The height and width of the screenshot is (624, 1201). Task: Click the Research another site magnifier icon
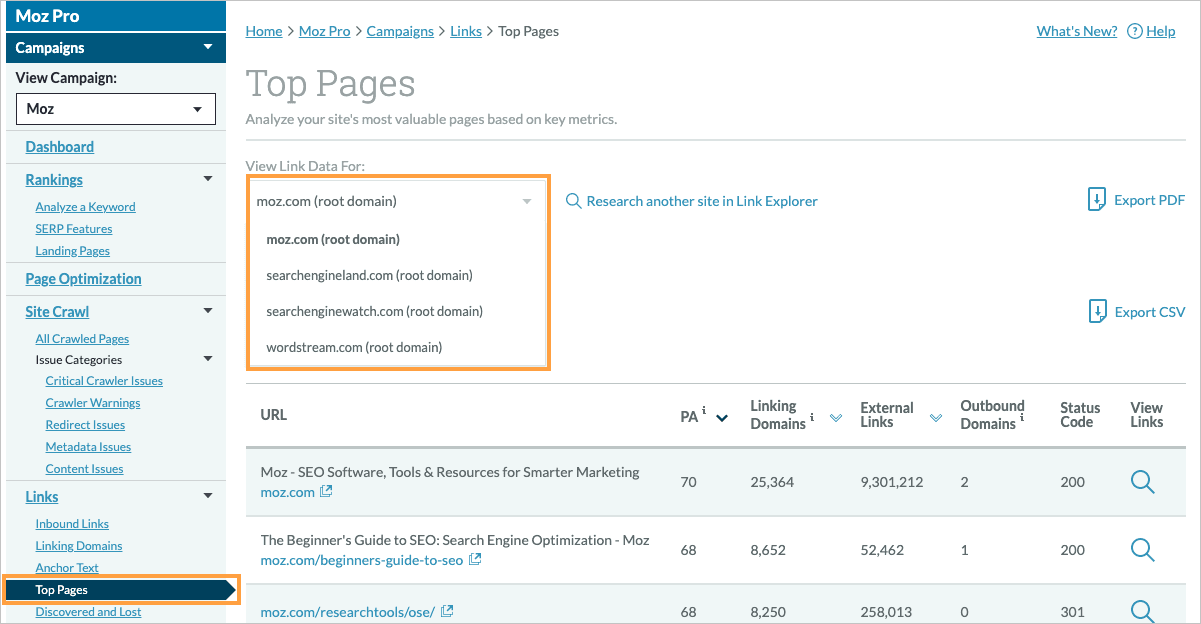pos(573,200)
